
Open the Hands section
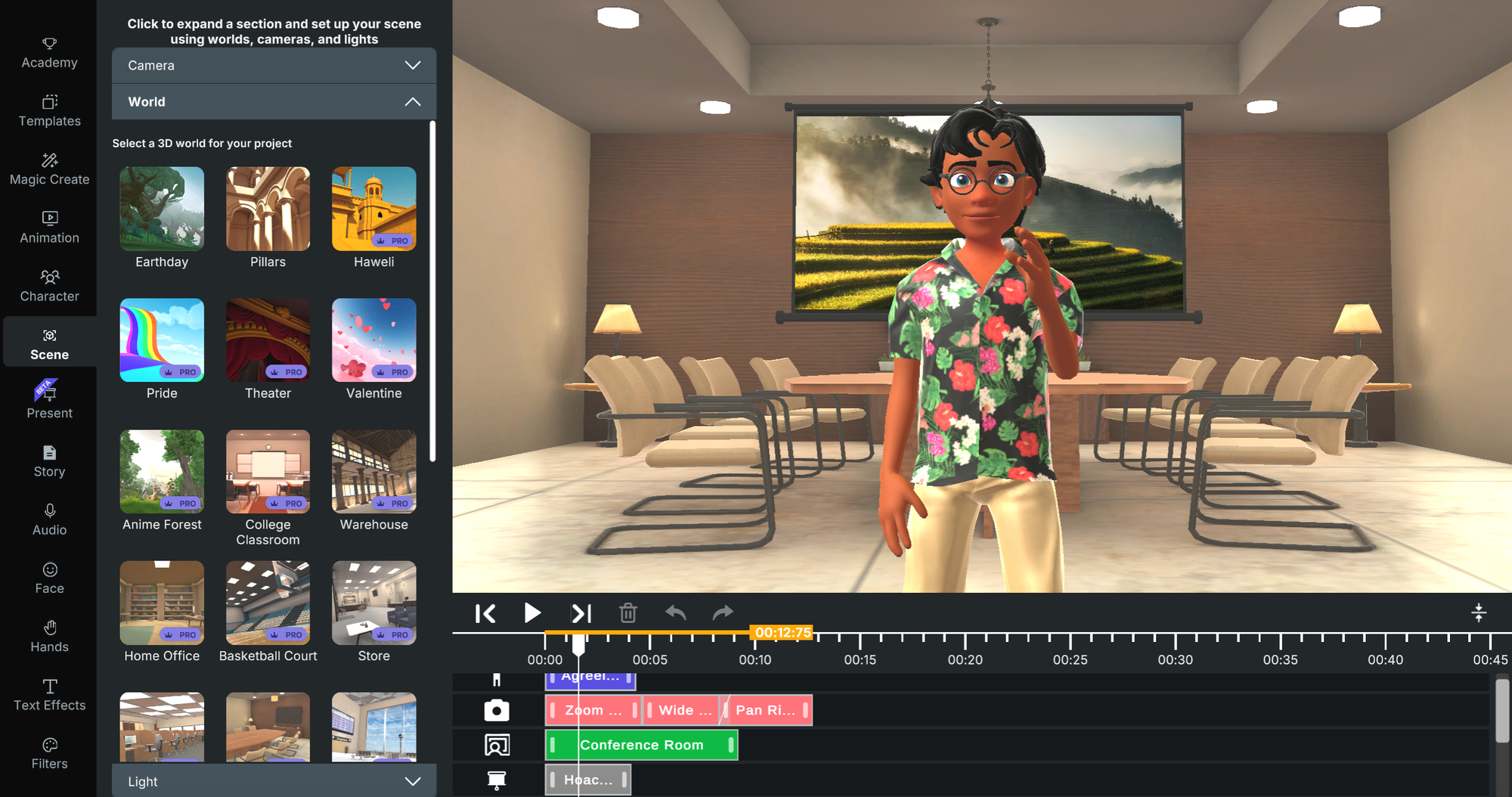48,635
